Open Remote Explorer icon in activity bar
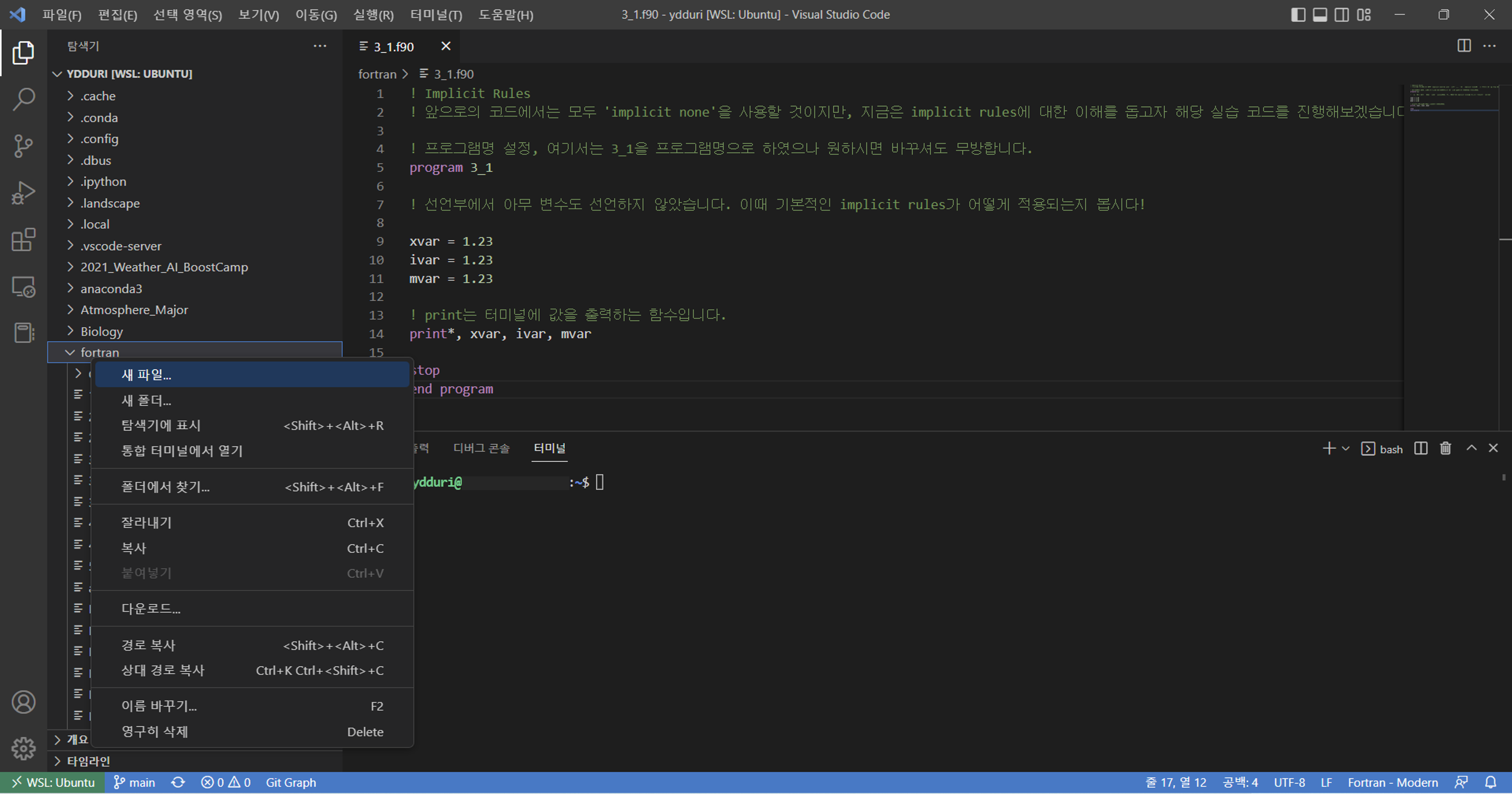This screenshot has width=1512, height=794. (23, 287)
